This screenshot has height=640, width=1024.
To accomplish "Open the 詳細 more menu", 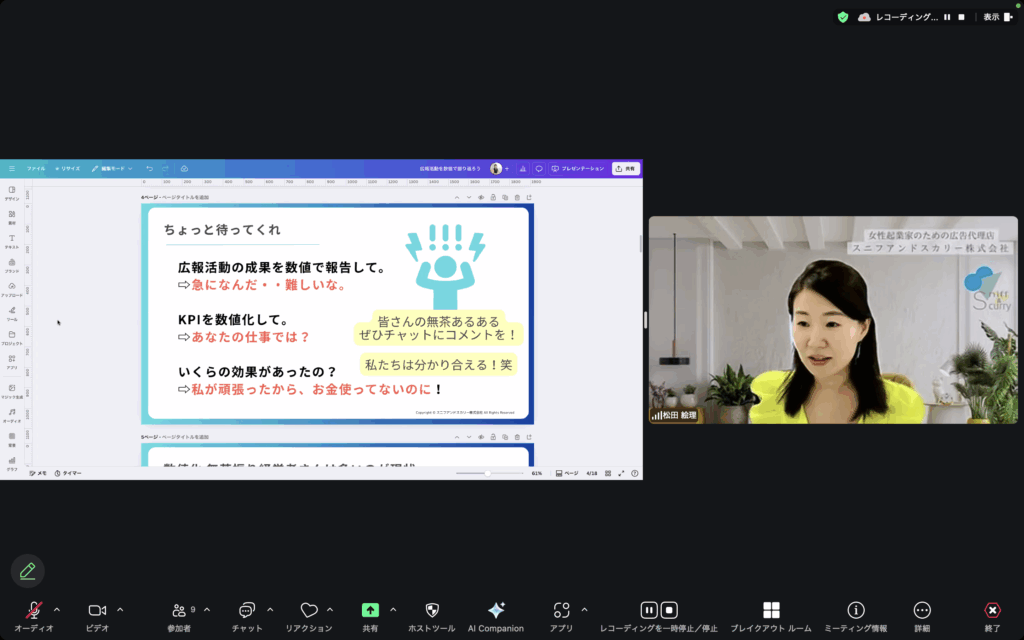I will pos(922,610).
